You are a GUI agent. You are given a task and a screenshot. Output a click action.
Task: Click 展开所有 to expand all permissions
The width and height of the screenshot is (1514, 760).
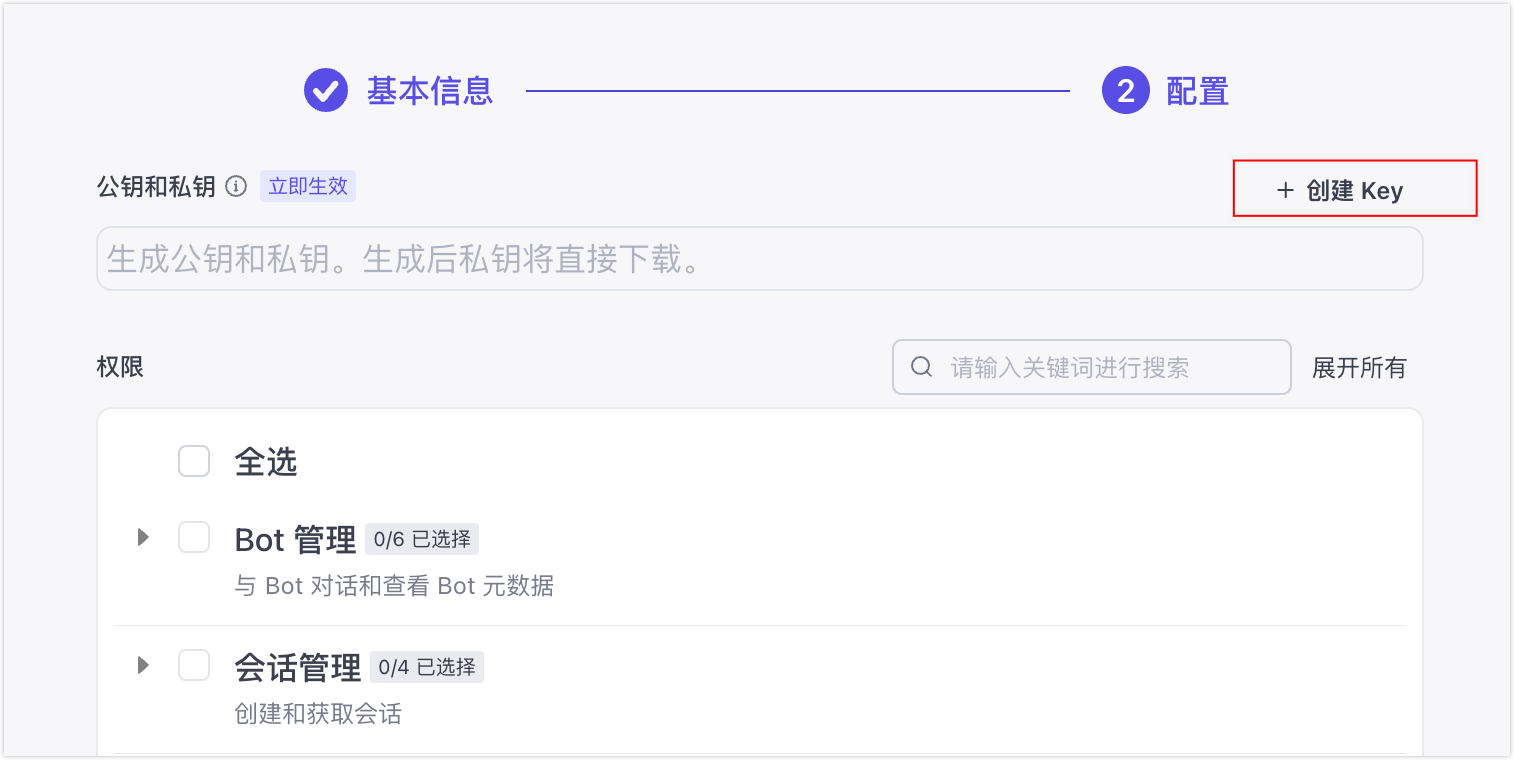tap(1359, 367)
